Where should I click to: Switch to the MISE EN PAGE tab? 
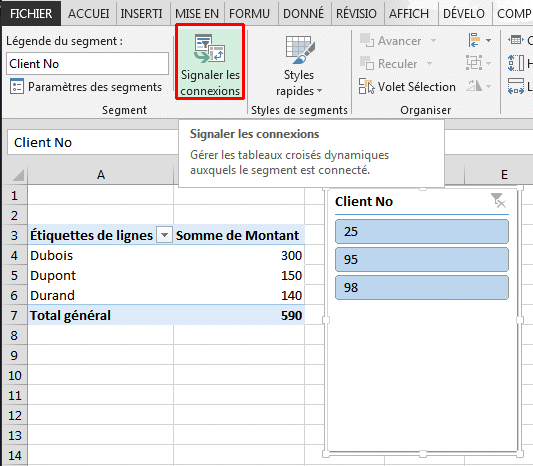(x=197, y=14)
